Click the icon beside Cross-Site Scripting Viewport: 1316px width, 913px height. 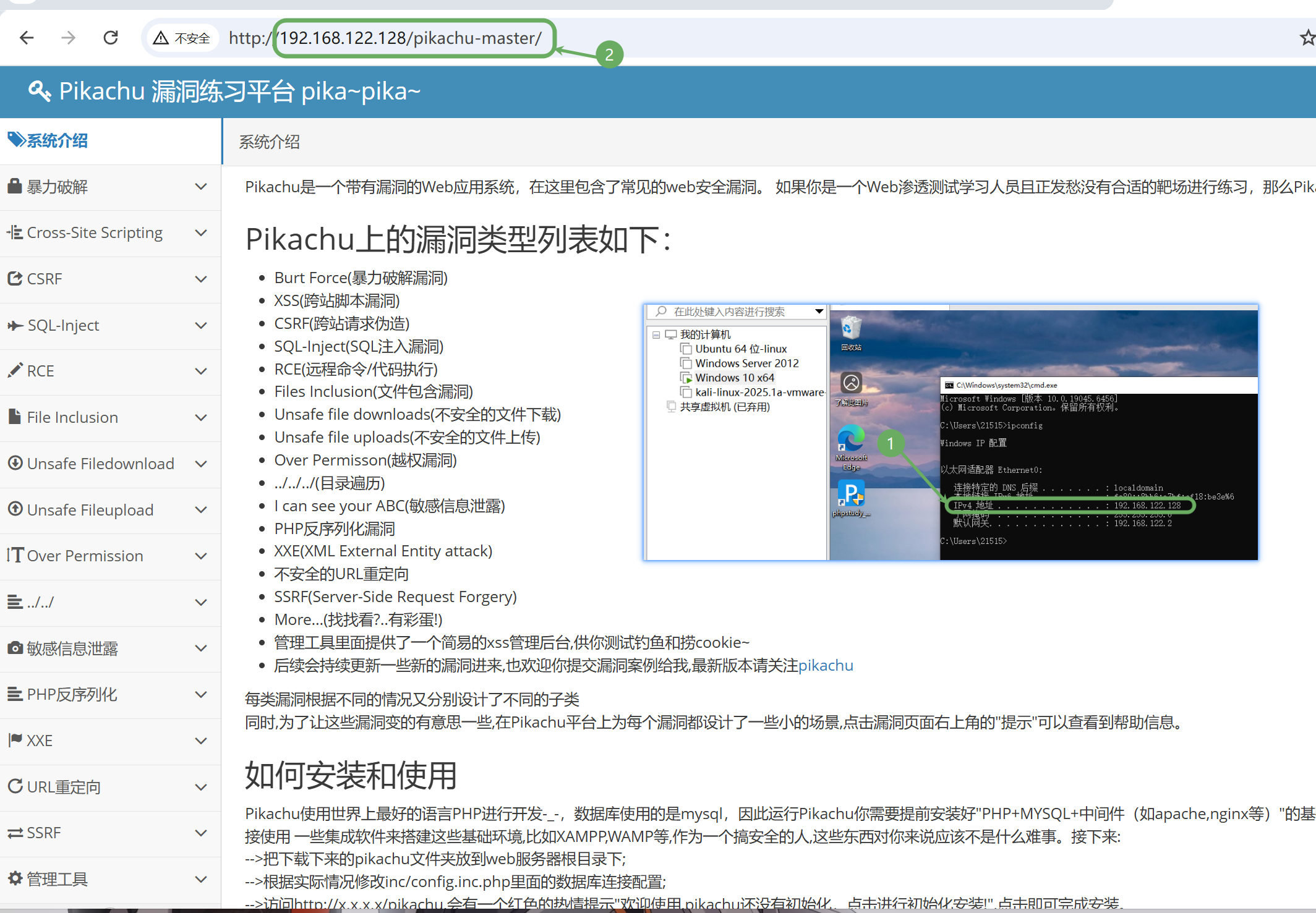(15, 232)
